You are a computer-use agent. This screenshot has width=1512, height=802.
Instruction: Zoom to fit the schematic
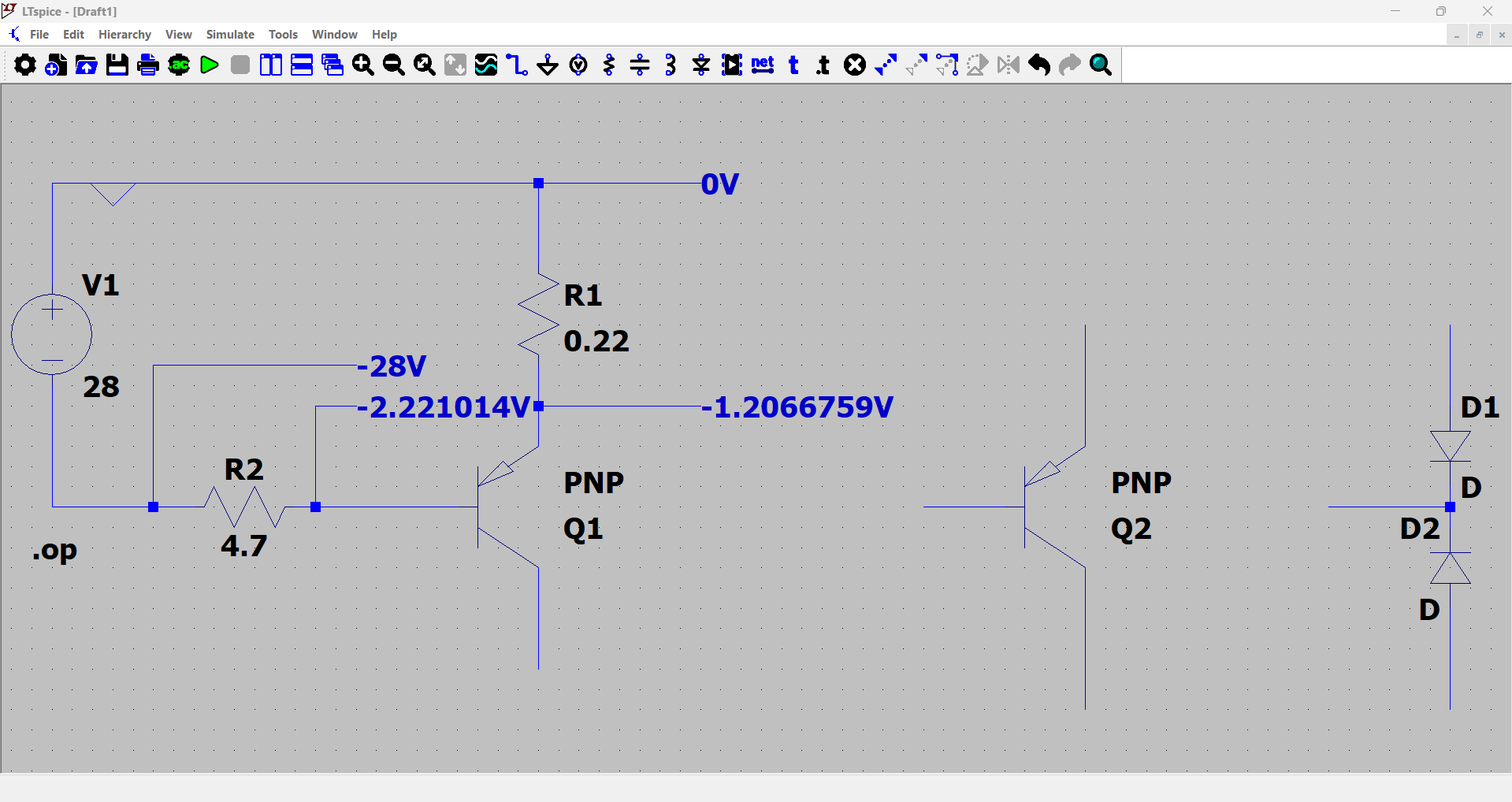[x=425, y=65]
